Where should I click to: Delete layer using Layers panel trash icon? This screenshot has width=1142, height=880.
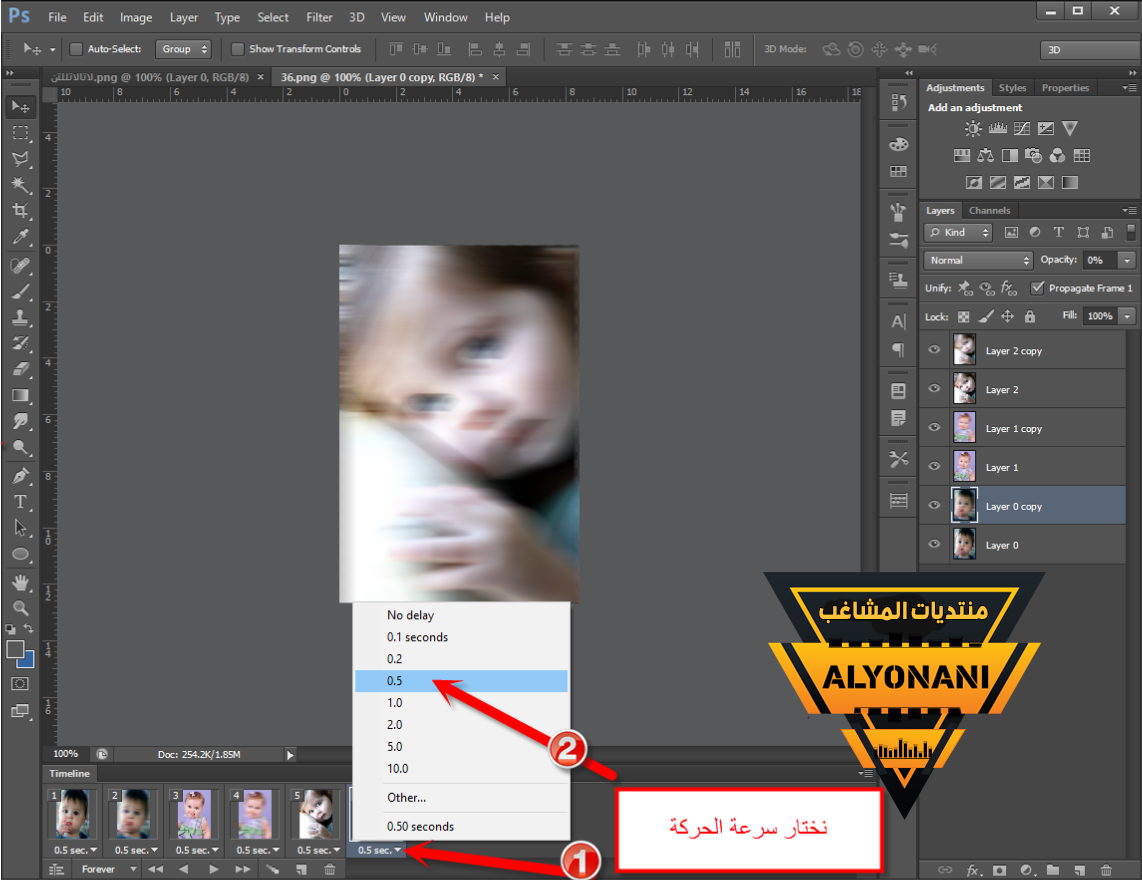tap(1105, 870)
